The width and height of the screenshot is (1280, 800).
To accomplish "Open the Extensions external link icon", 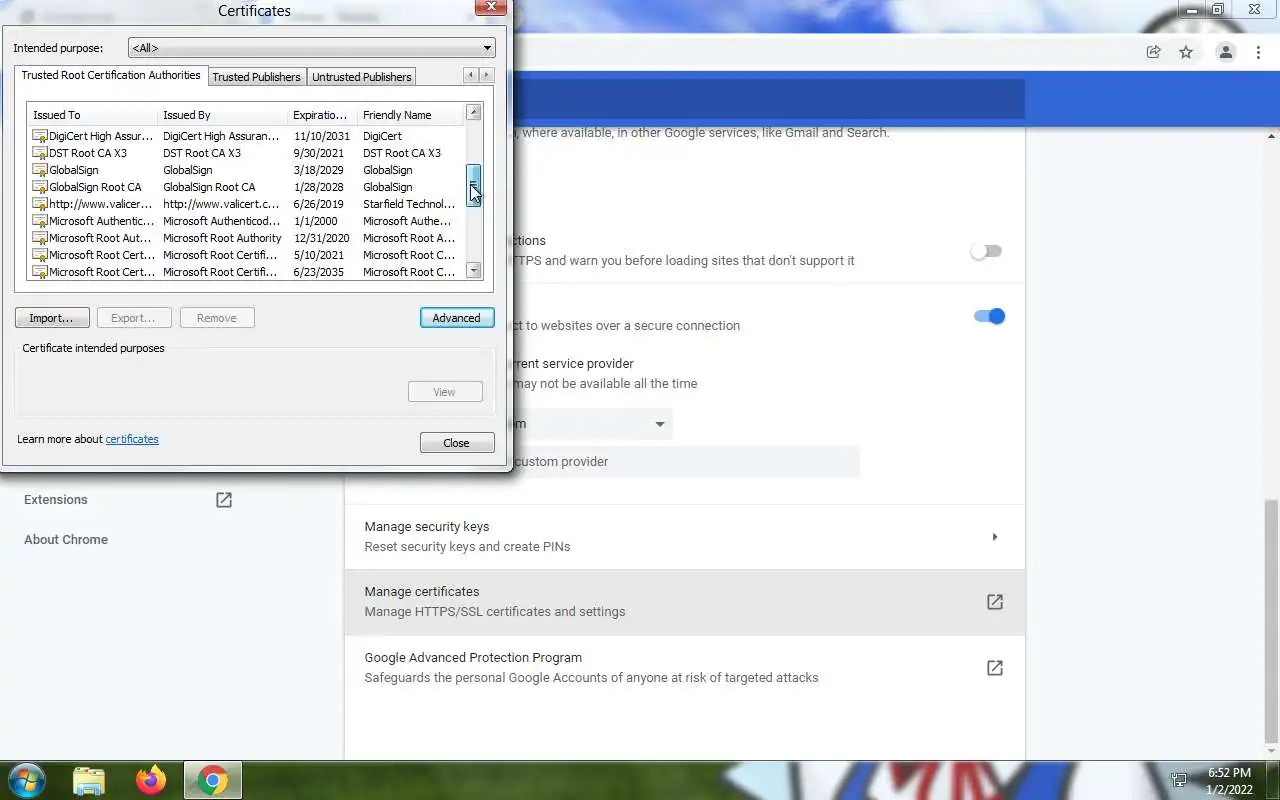I will 224,499.
